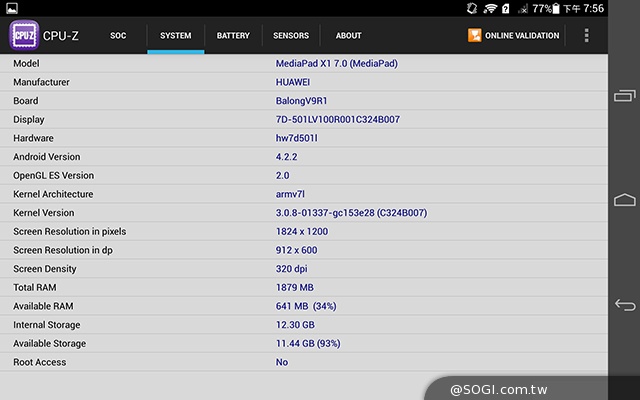Select the Screen Density label
Image resolution: width=640 pixels, height=400 pixels.
click(x=45, y=269)
